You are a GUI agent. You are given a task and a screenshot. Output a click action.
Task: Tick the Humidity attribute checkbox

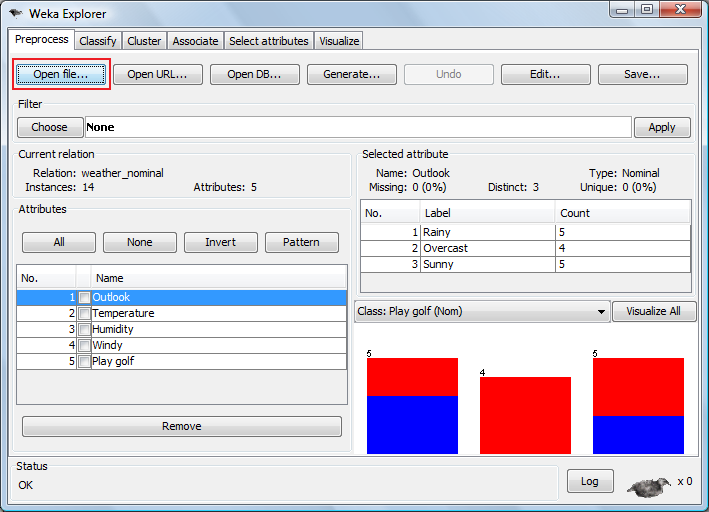pos(84,329)
